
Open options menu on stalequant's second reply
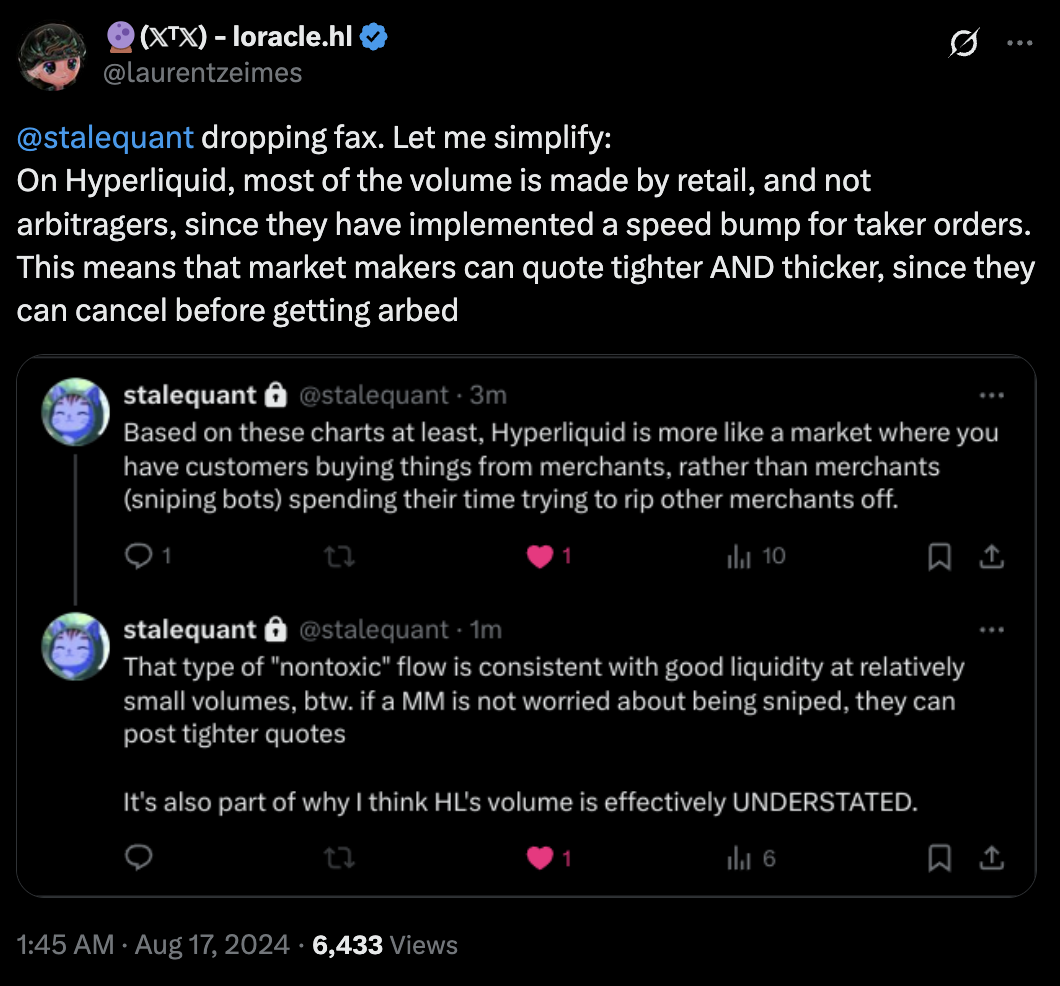click(992, 629)
